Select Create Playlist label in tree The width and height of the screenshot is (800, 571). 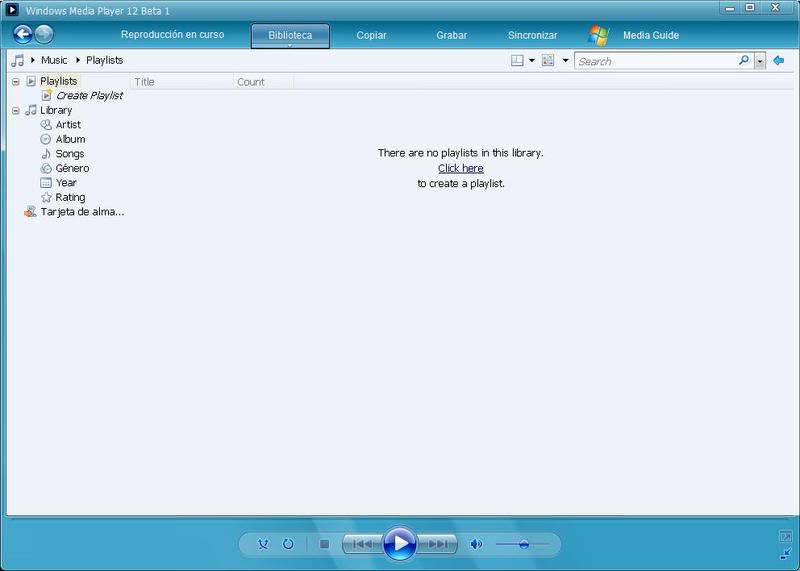click(90, 95)
